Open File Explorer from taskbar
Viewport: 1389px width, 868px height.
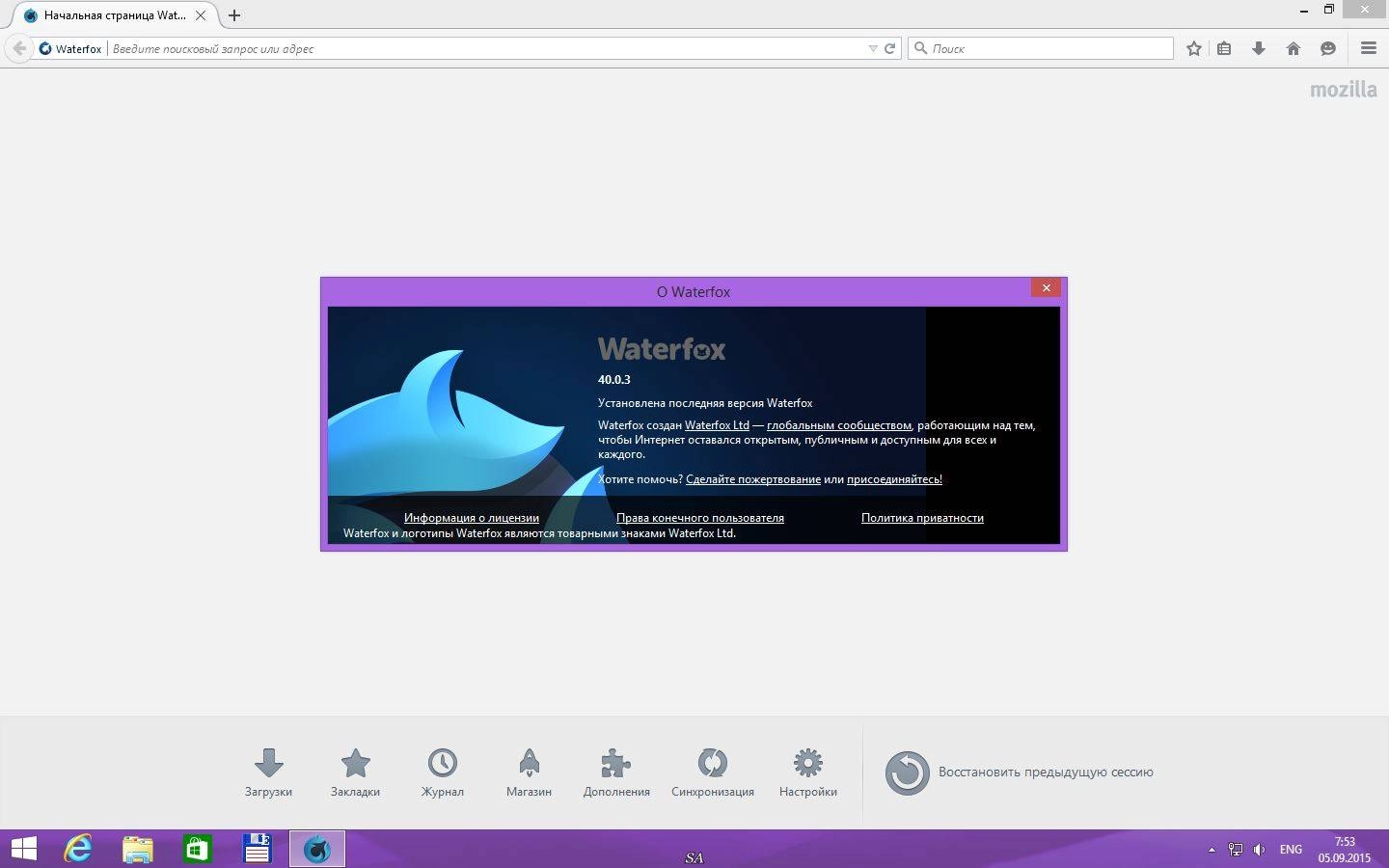click(138, 849)
